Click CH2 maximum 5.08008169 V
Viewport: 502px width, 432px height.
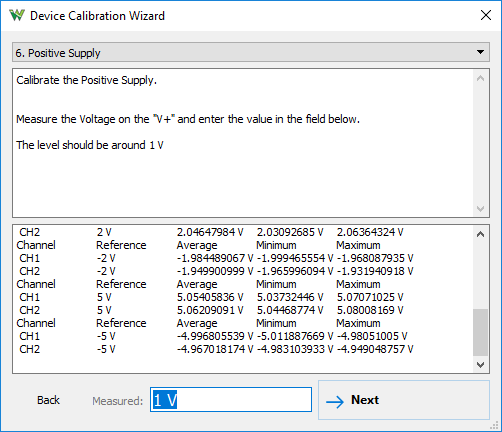click(x=370, y=310)
